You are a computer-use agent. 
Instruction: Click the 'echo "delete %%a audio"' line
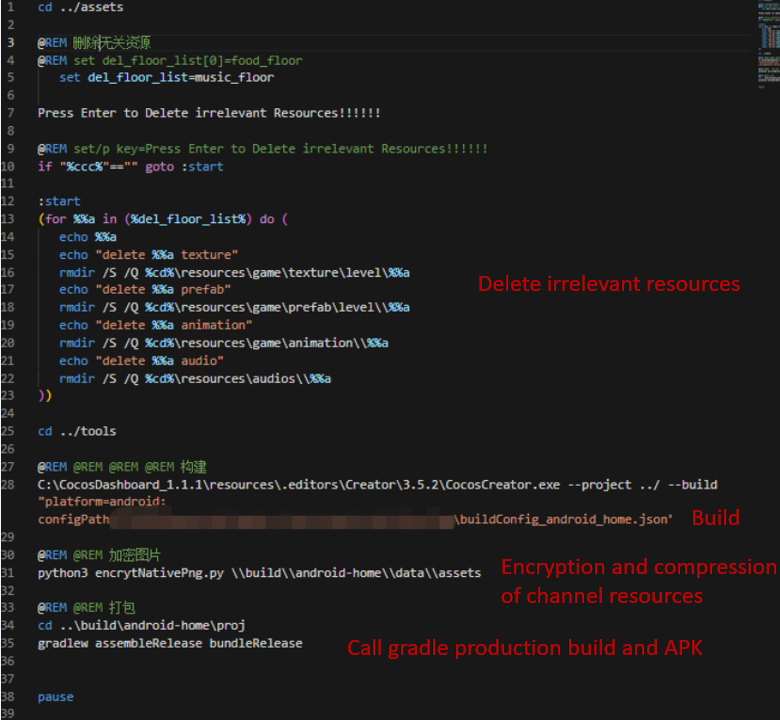coord(141,360)
